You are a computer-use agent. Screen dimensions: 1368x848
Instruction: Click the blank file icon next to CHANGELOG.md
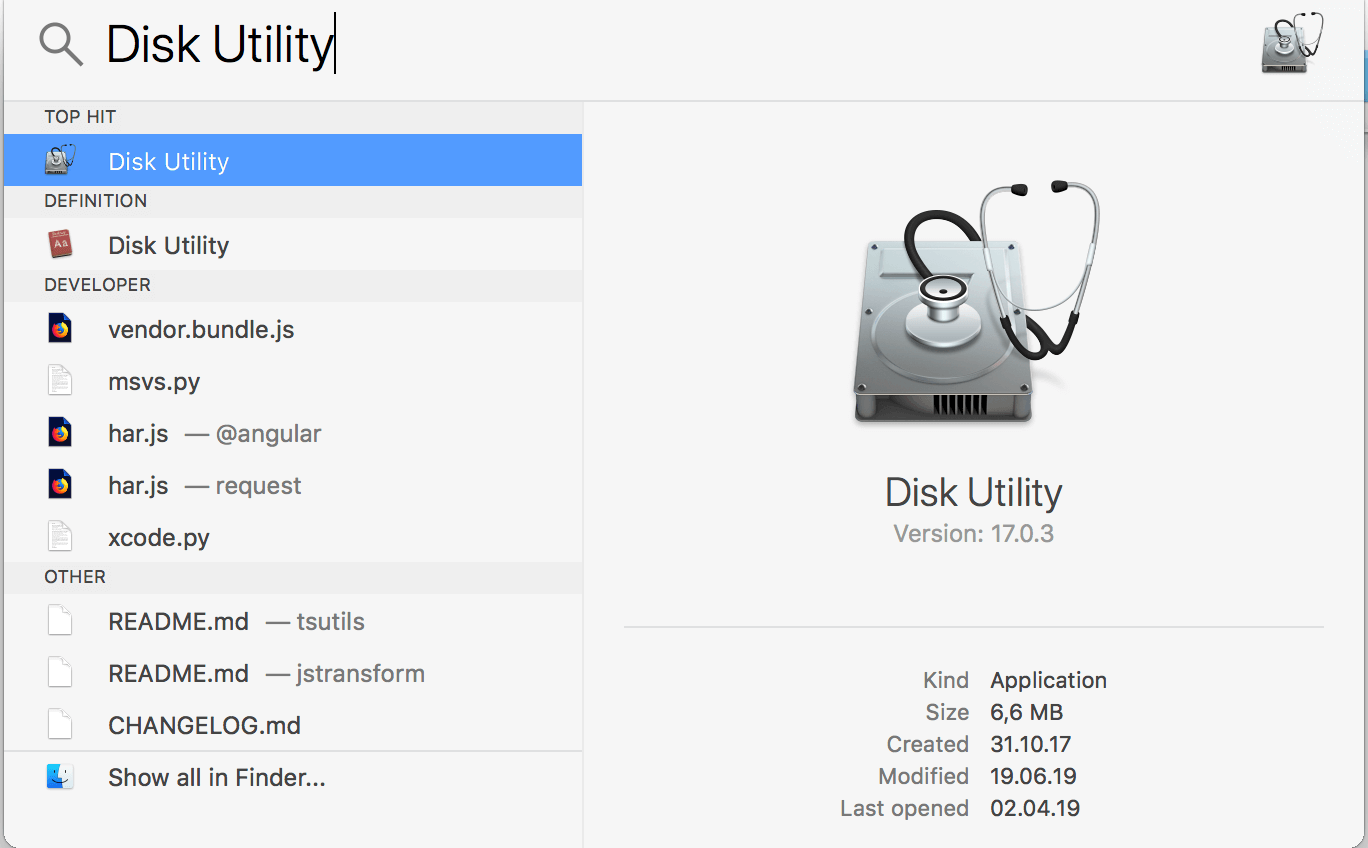click(60, 725)
